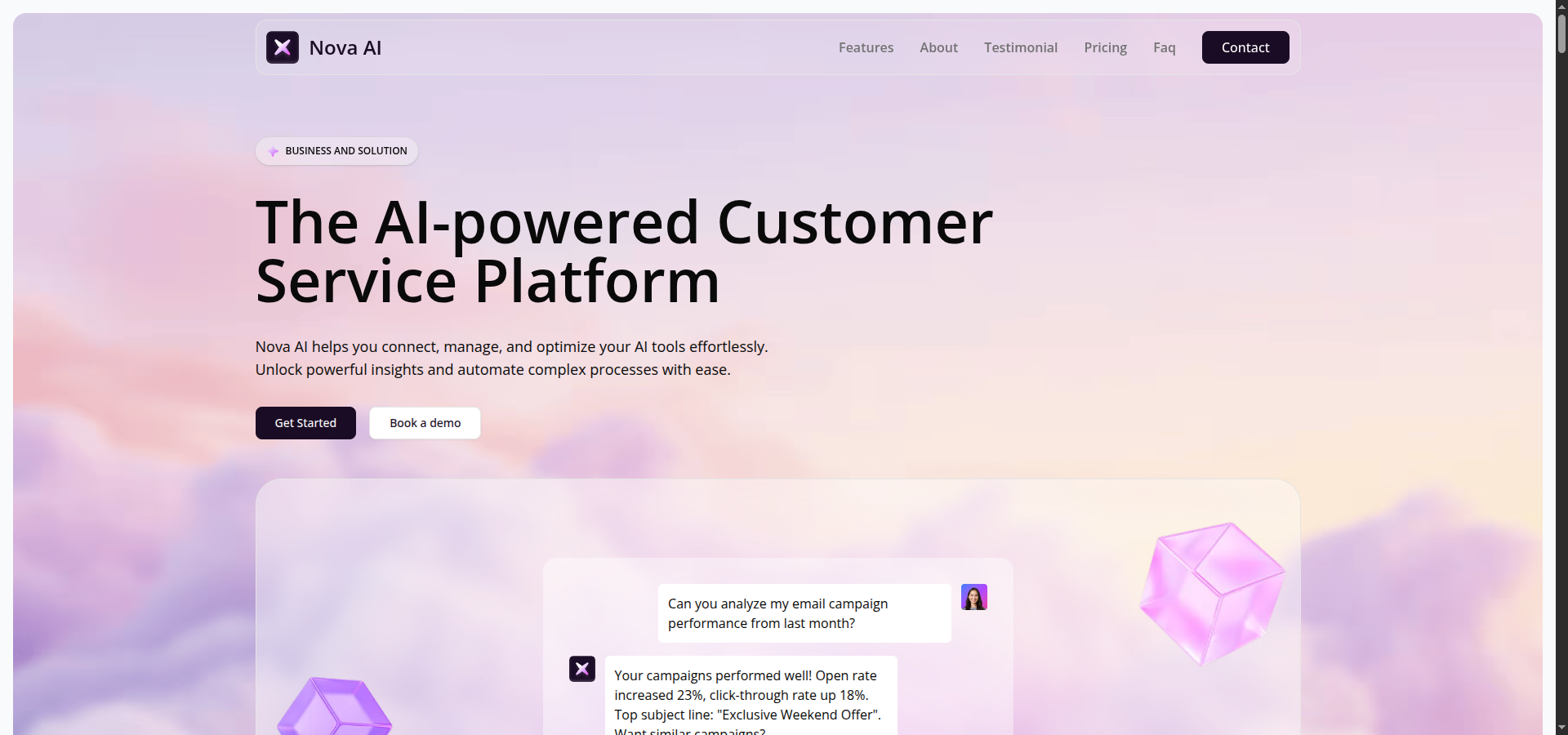Image resolution: width=1568 pixels, height=735 pixels.
Task: Click the BUSINESS AND SOLUTION badge
Action: 336,151
